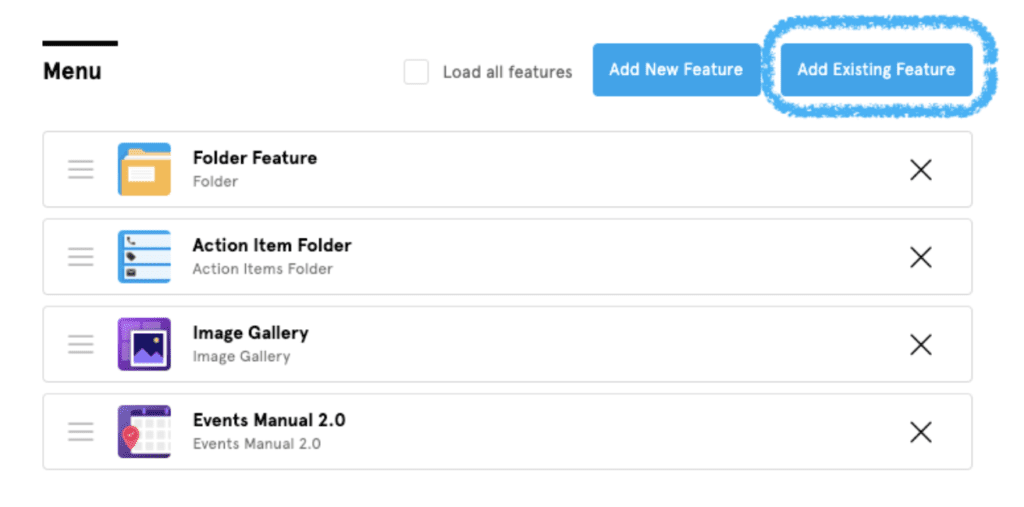Remove the Action Item Folder item
Image resolution: width=1024 pixels, height=507 pixels.
pyautogui.click(x=921, y=257)
